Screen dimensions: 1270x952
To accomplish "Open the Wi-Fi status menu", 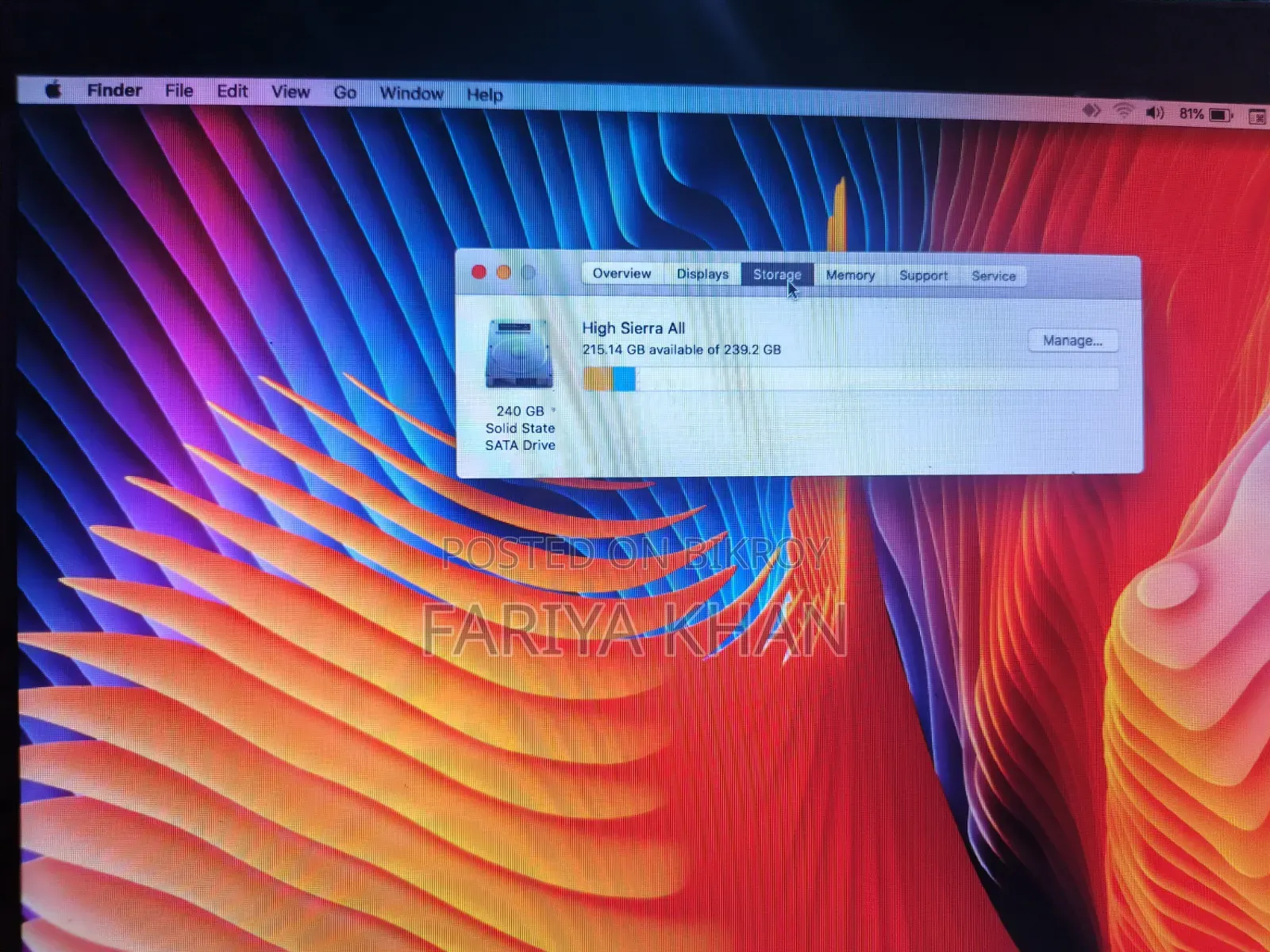I will point(1123,112).
